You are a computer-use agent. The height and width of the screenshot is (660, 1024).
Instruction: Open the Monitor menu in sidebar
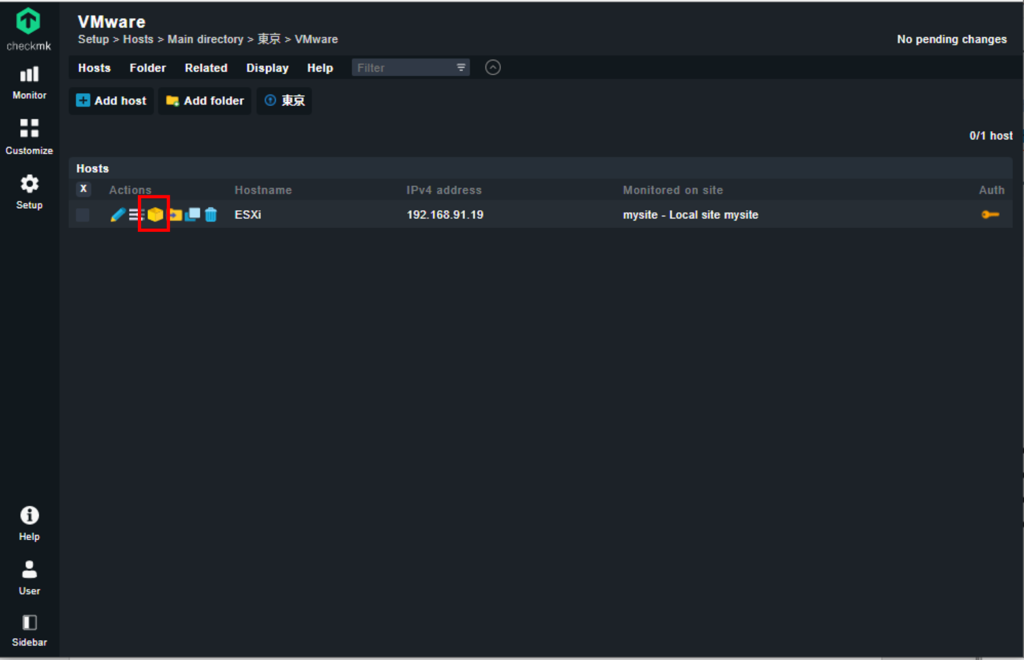[29, 83]
